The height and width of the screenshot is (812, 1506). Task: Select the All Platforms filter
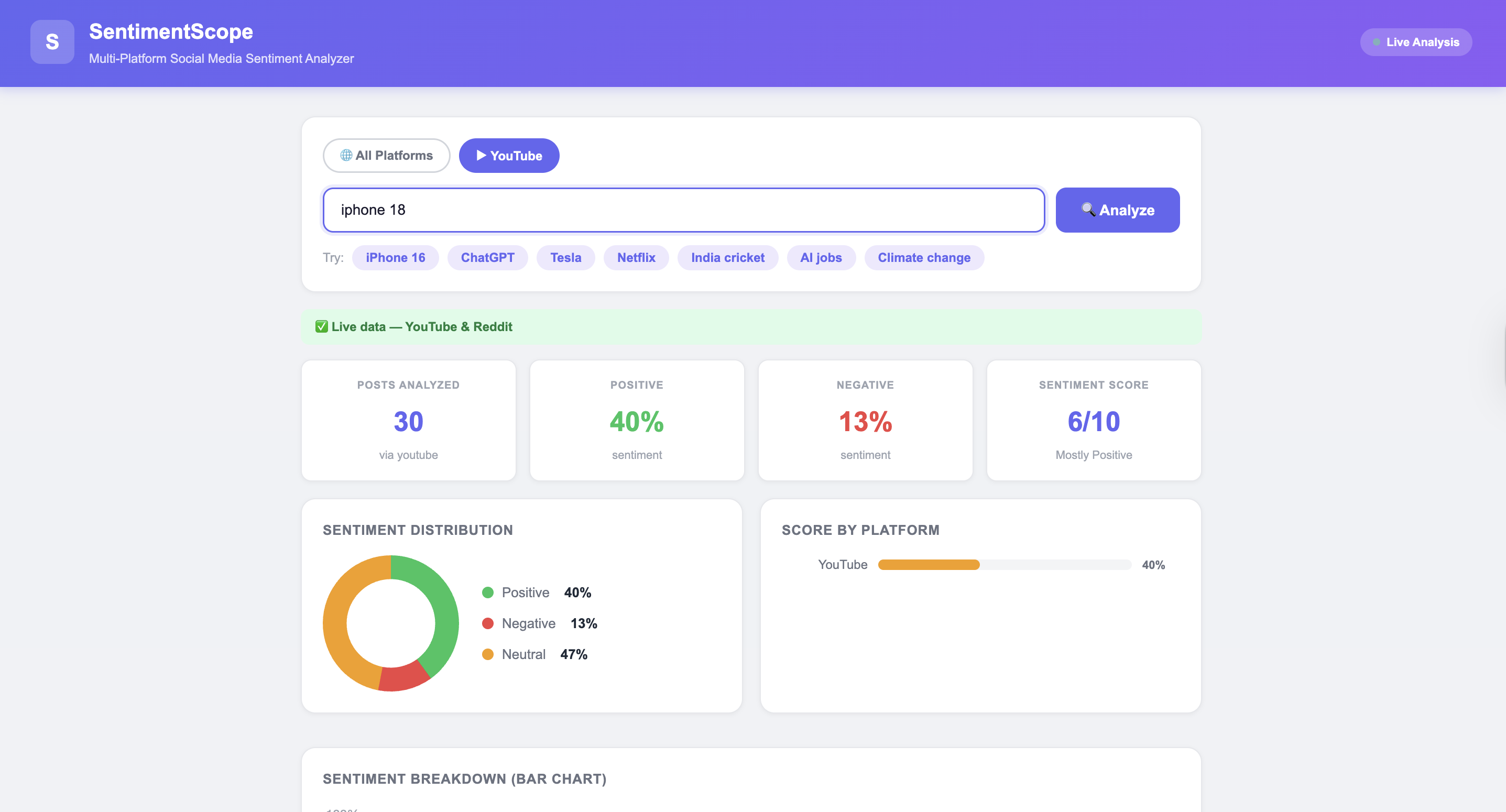pyautogui.click(x=386, y=156)
